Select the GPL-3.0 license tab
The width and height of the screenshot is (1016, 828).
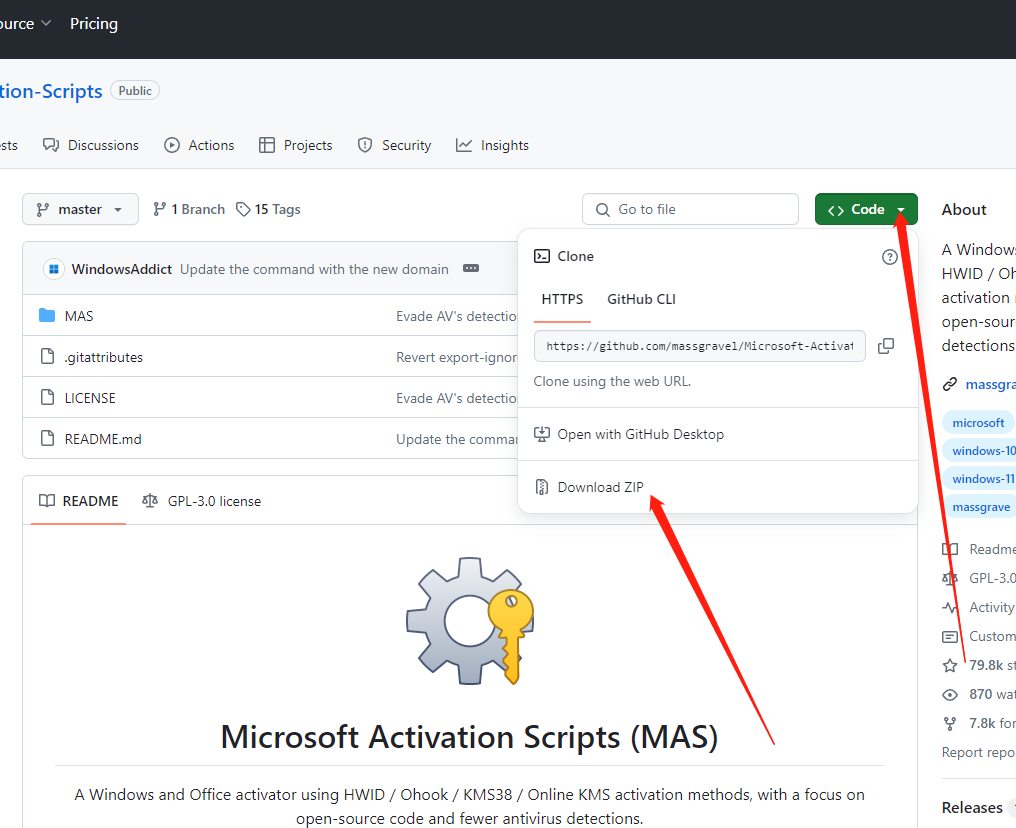[x=202, y=501]
